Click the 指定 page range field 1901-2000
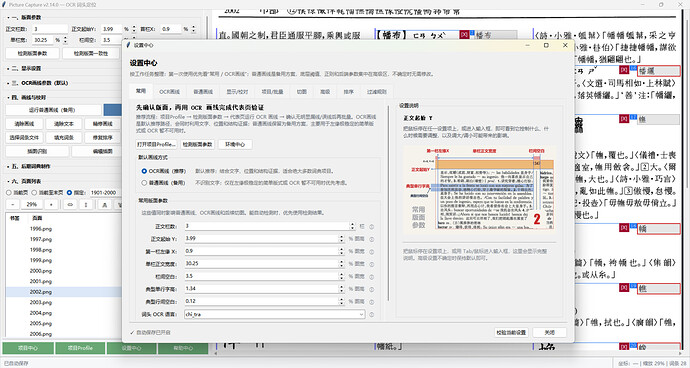 (x=105, y=192)
